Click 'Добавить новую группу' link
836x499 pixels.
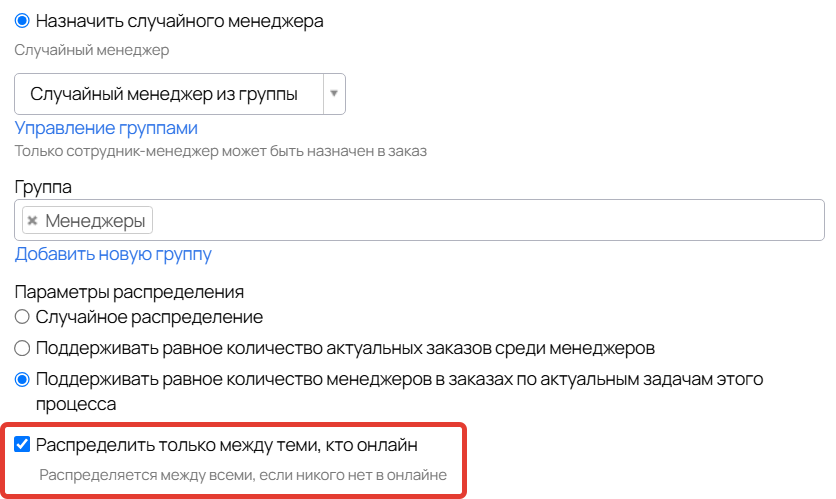pos(113,254)
